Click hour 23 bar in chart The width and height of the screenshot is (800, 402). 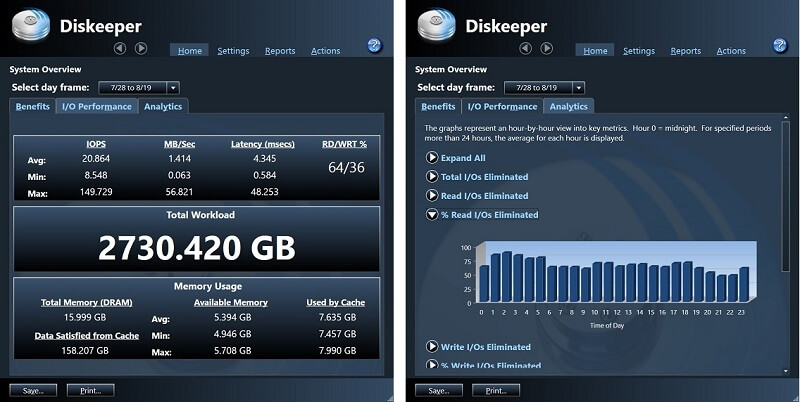tap(744, 284)
